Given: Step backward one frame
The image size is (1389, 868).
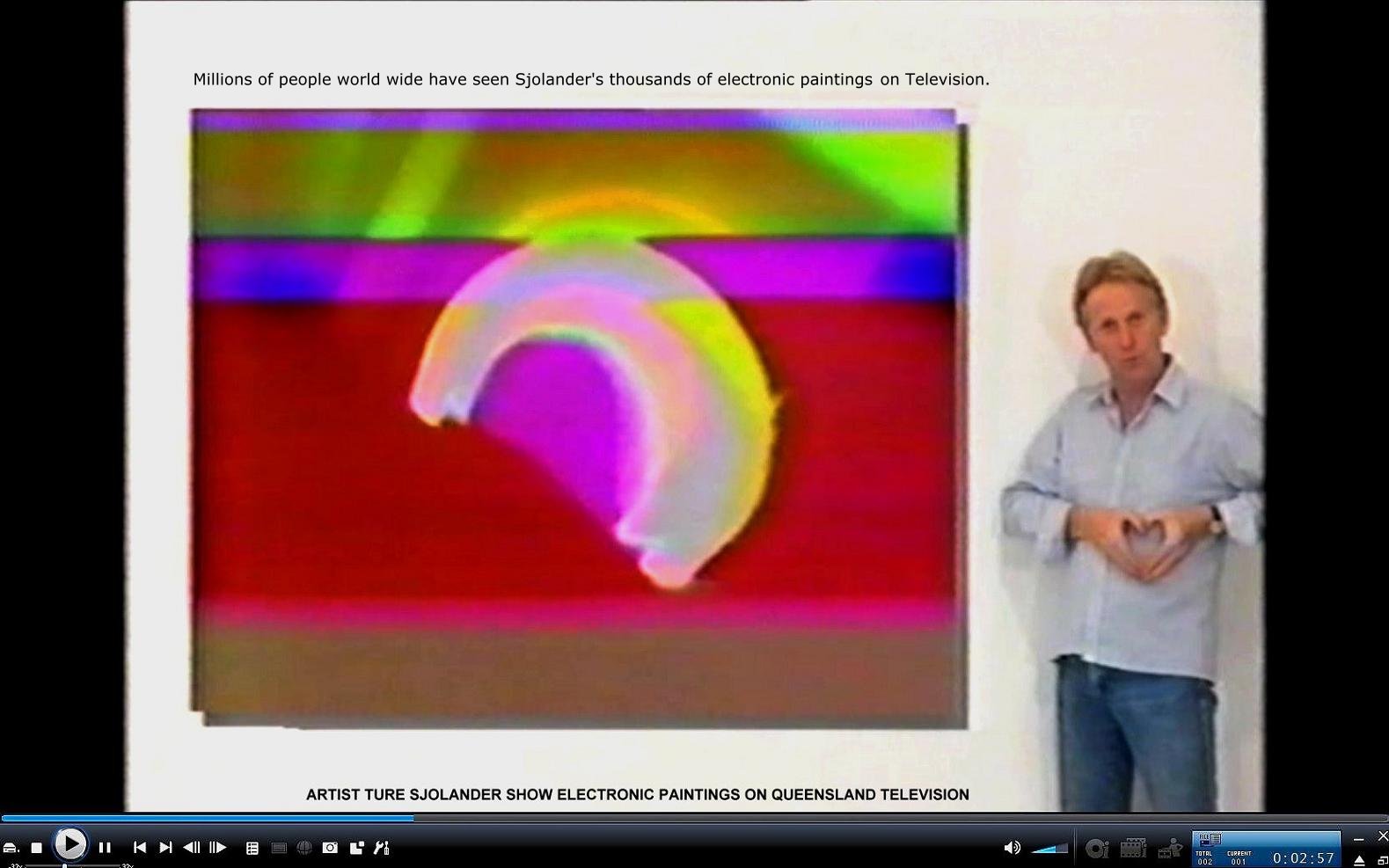Looking at the screenshot, I should pyautogui.click(x=191, y=848).
